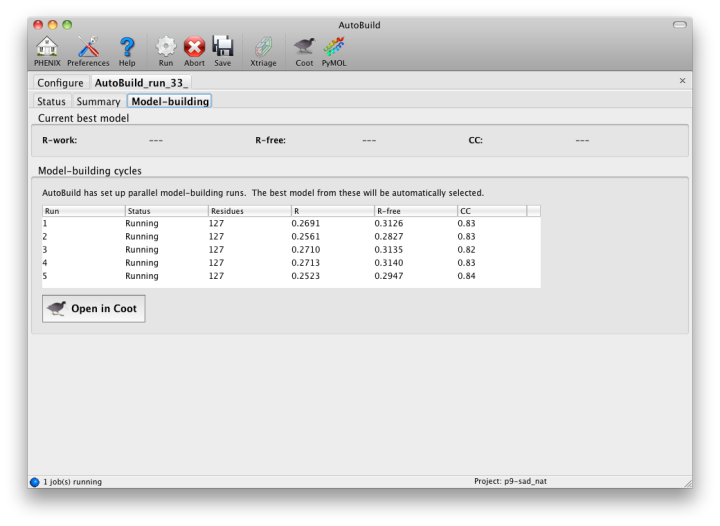The width and height of the screenshot is (720, 526).
Task: Abort the running job
Action: (194, 46)
